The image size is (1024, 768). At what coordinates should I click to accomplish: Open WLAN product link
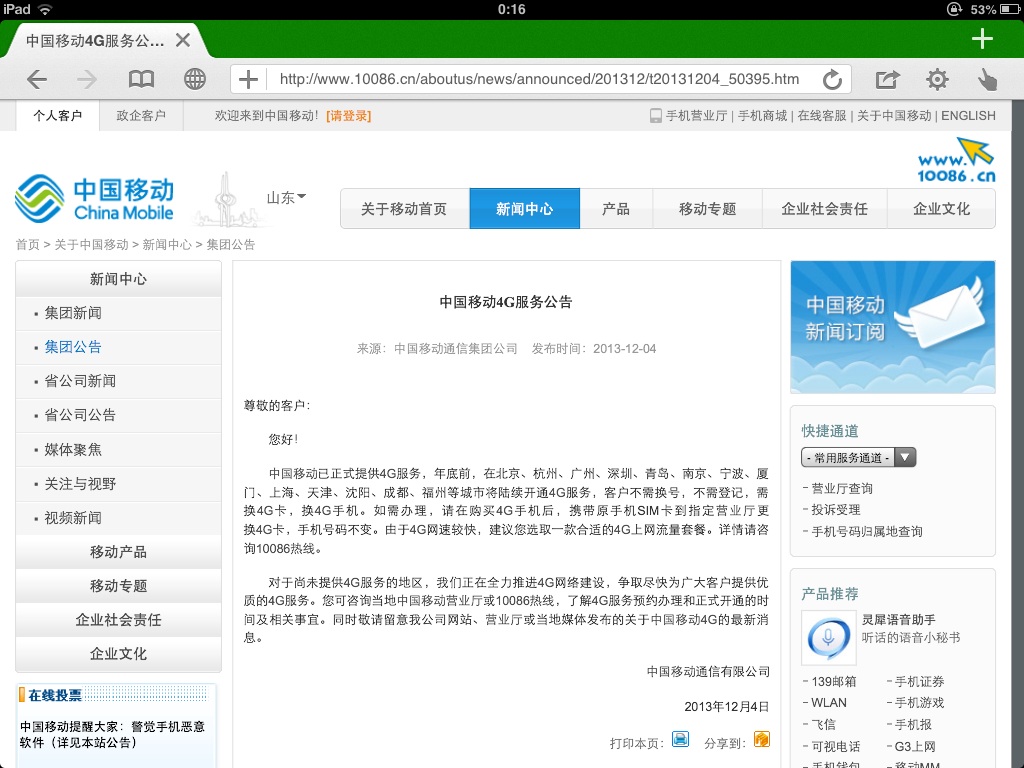(x=829, y=703)
